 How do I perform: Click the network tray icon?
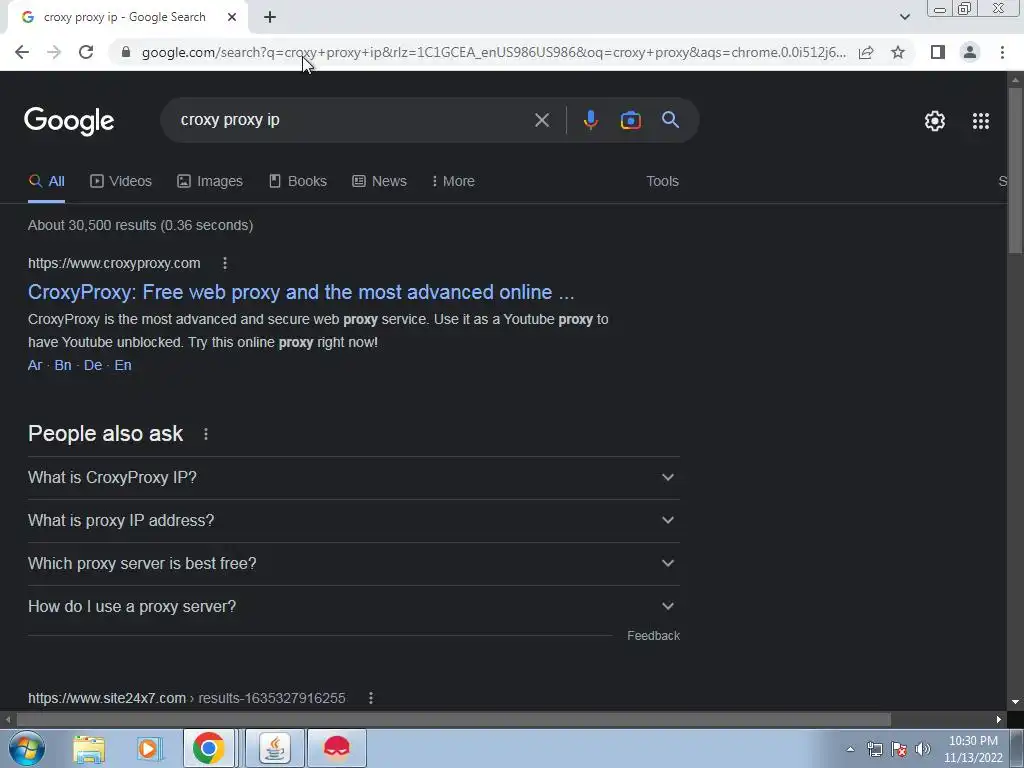tap(875, 749)
